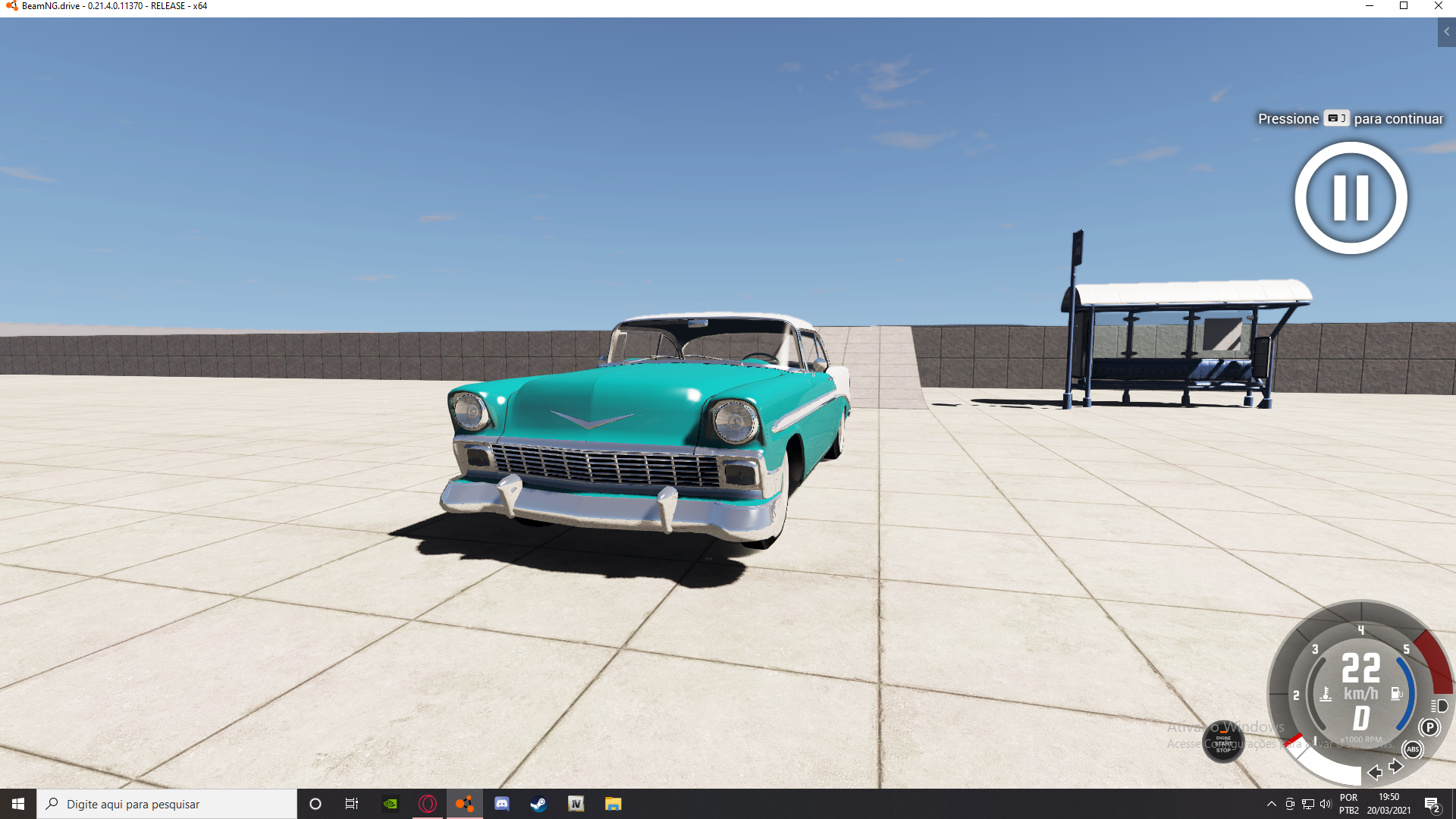The width and height of the screenshot is (1456, 819).
Task: Show hidden system tray icons
Action: pyautogui.click(x=1271, y=804)
